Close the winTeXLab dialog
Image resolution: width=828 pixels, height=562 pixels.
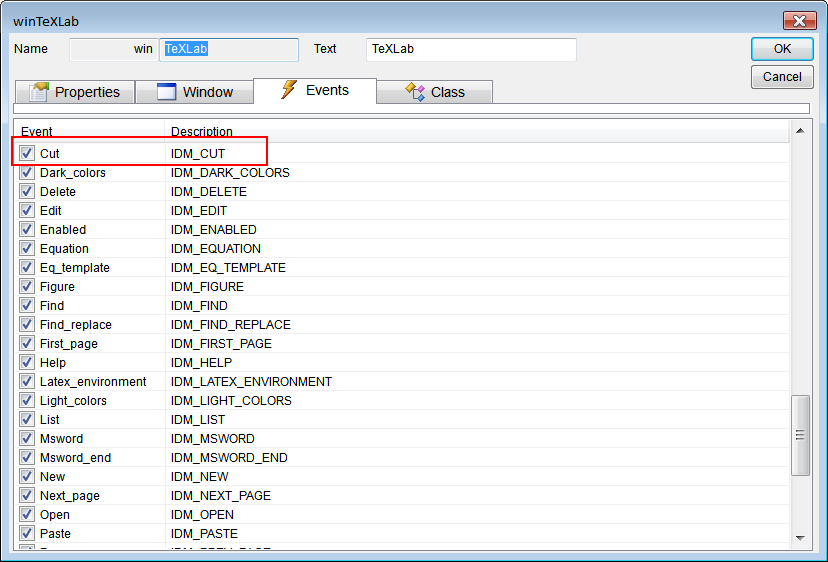point(799,21)
